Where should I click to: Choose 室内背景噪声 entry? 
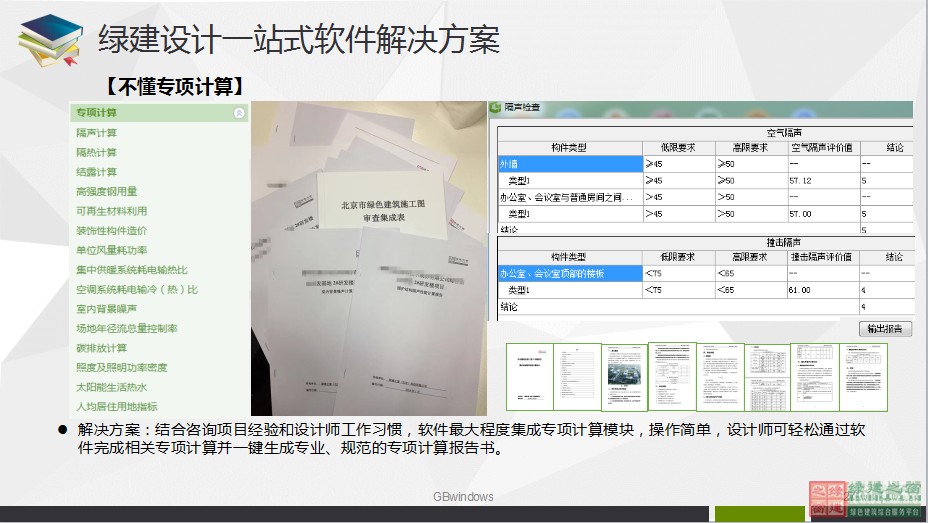(107, 308)
